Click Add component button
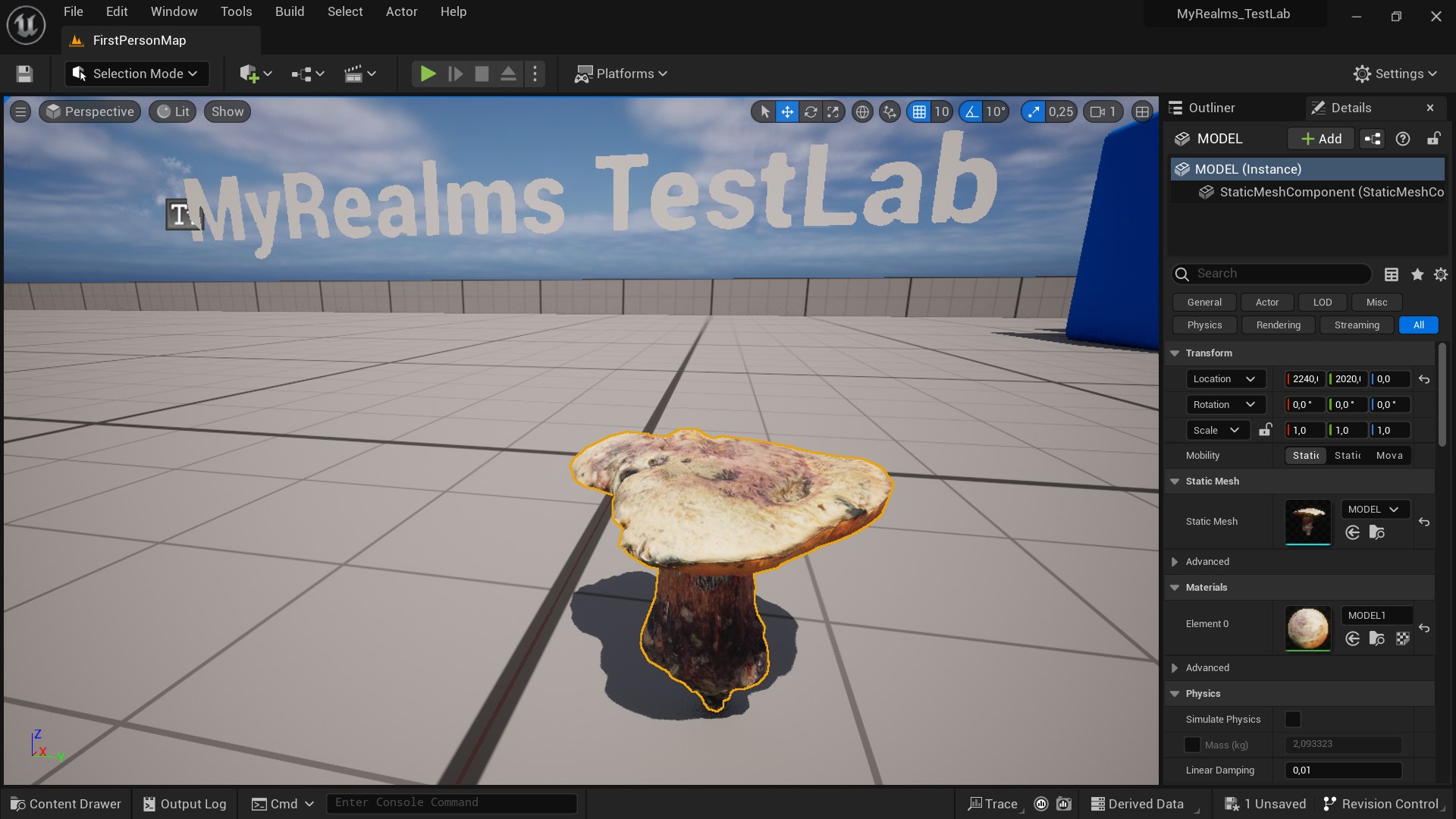 (1321, 139)
